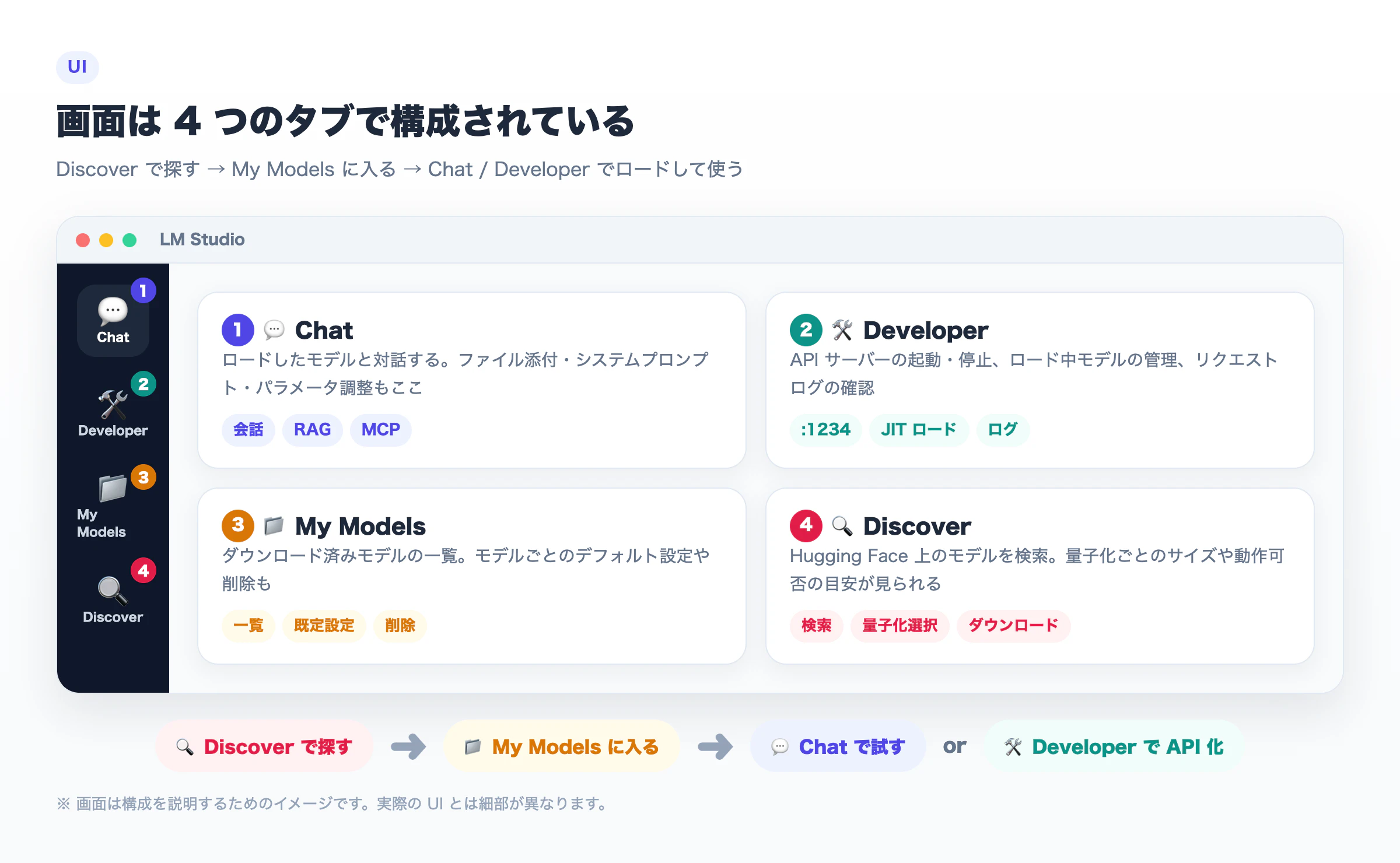
Task: Click the red close window dot
Action: [x=83, y=240]
